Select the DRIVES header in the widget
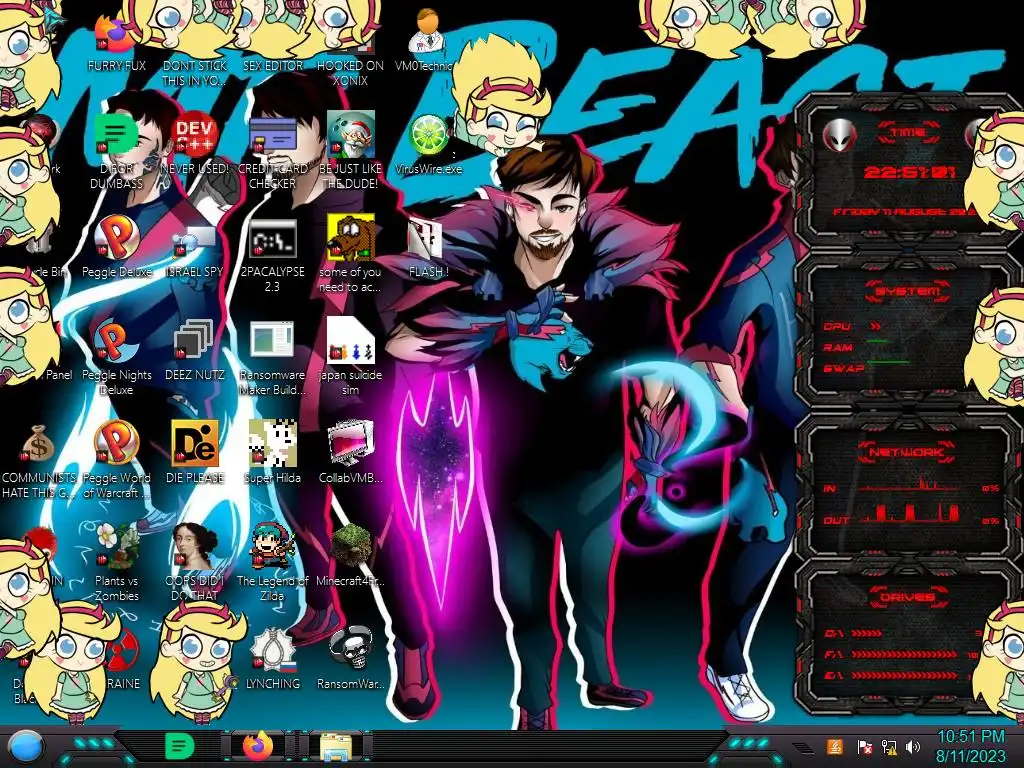Screen dimensions: 1024x768 (906, 597)
